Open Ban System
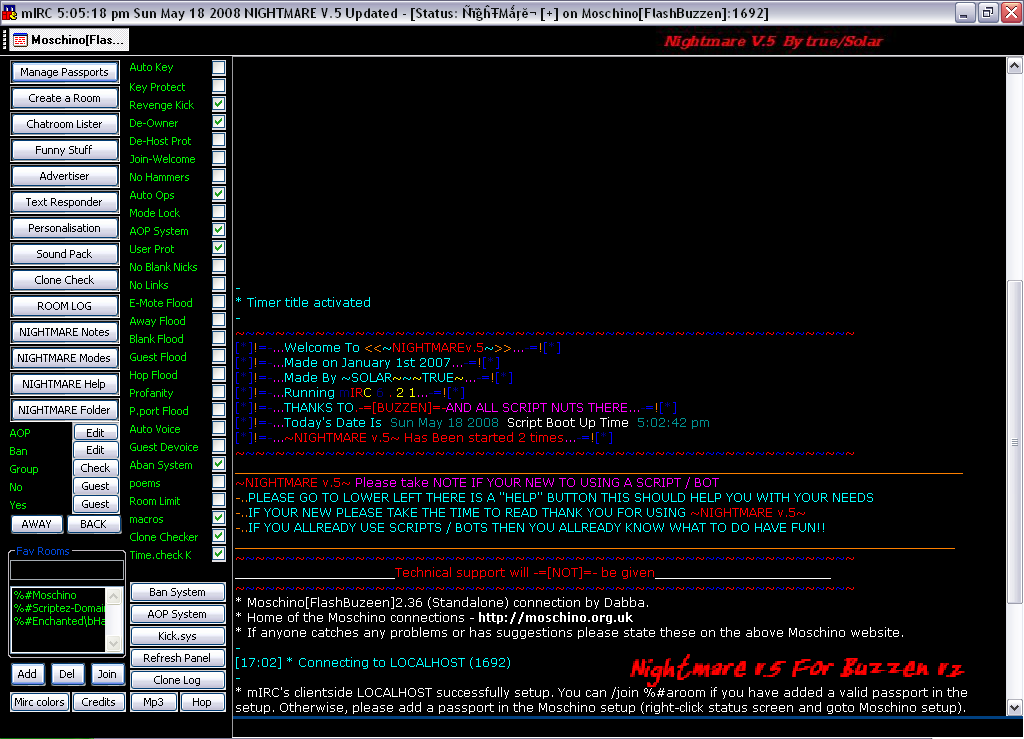The height and width of the screenshot is (739, 1024). coord(178,592)
